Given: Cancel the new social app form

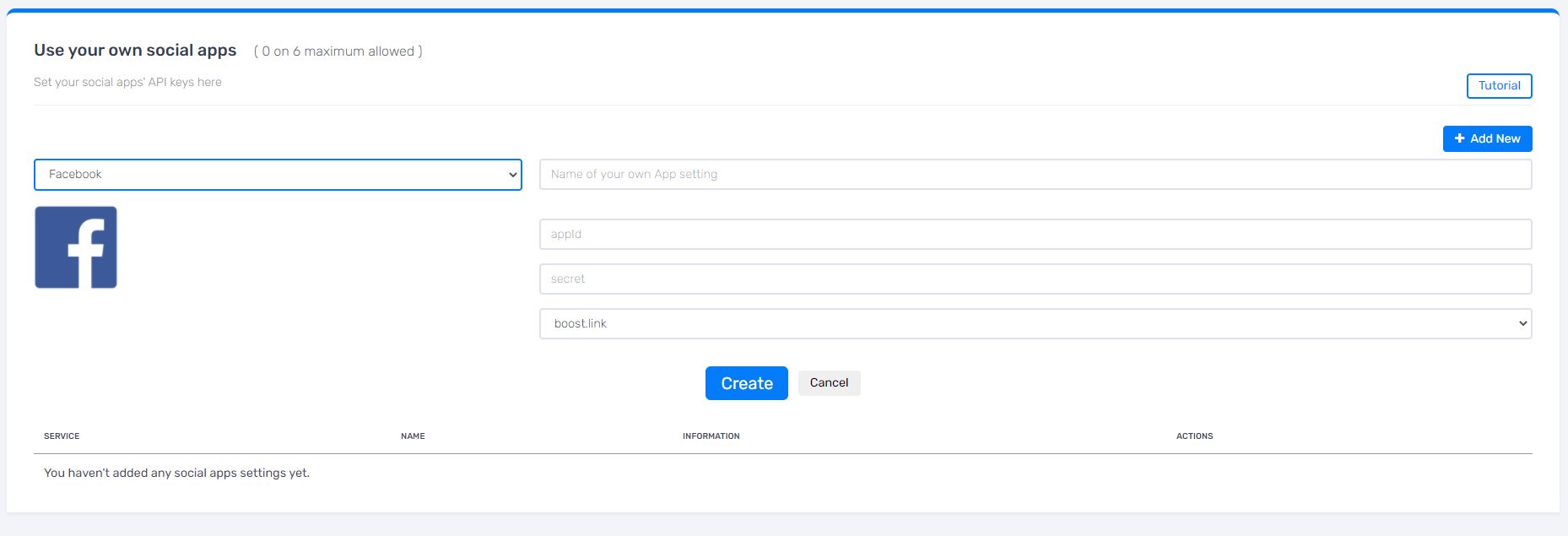Looking at the screenshot, I should pos(829,383).
